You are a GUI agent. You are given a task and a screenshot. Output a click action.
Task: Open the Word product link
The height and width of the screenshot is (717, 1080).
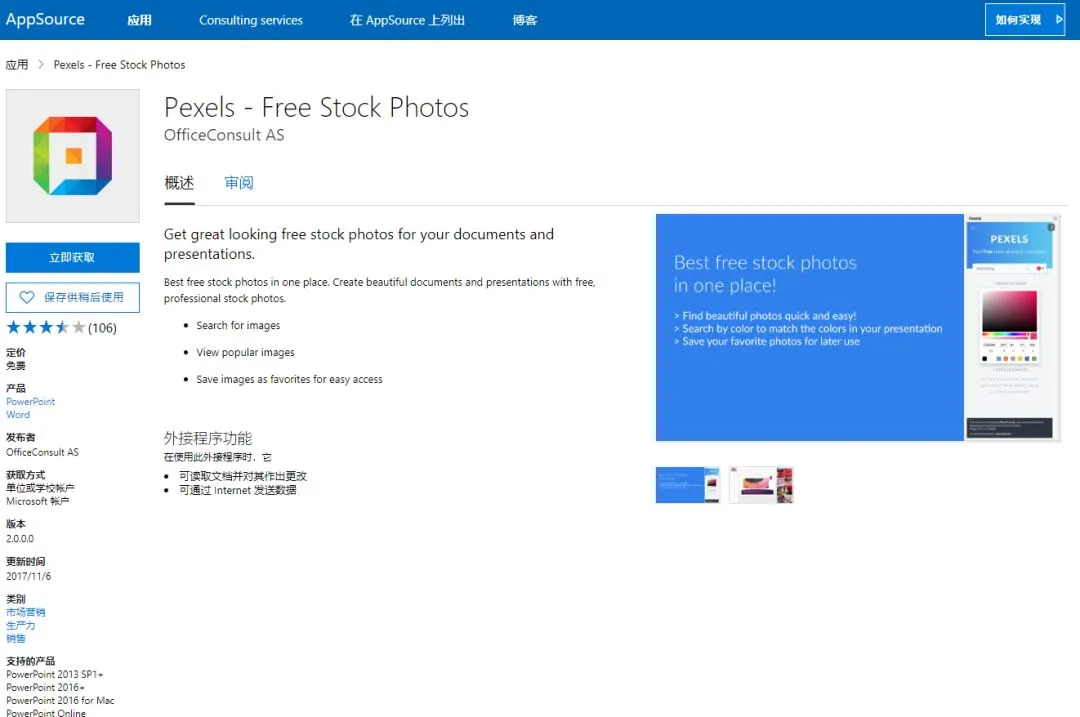pos(18,415)
